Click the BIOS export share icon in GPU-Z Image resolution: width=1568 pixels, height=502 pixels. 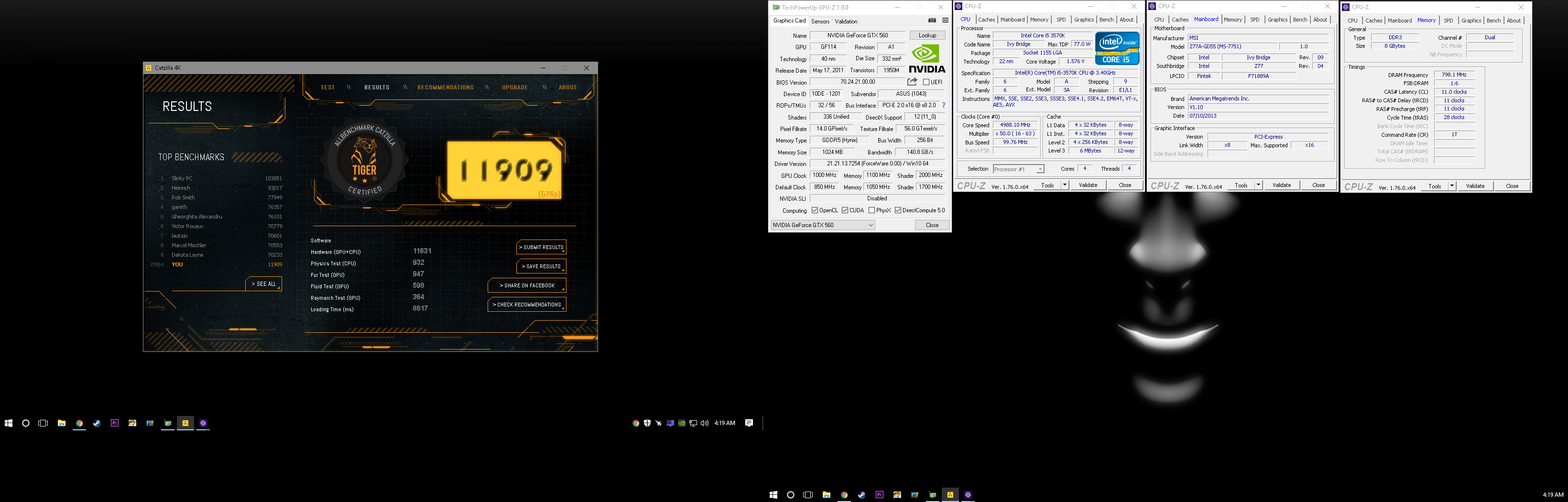pyautogui.click(x=912, y=82)
